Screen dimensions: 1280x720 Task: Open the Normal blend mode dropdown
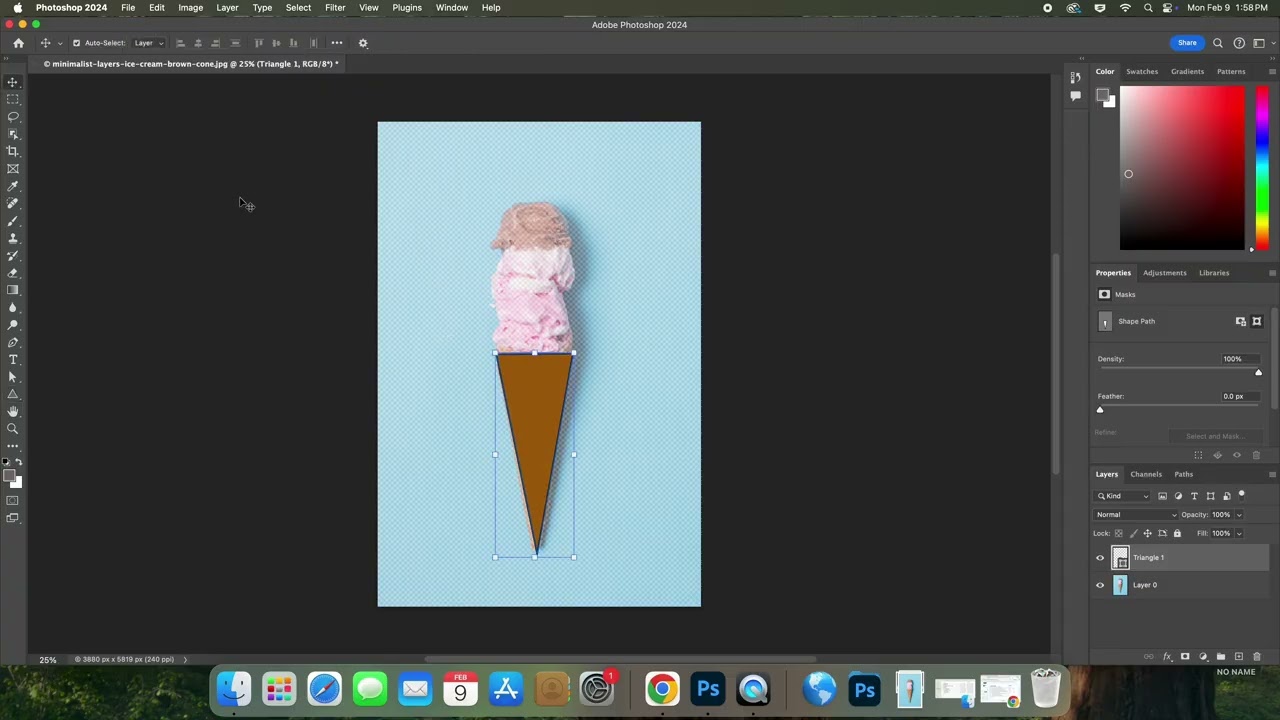[x=1137, y=515]
